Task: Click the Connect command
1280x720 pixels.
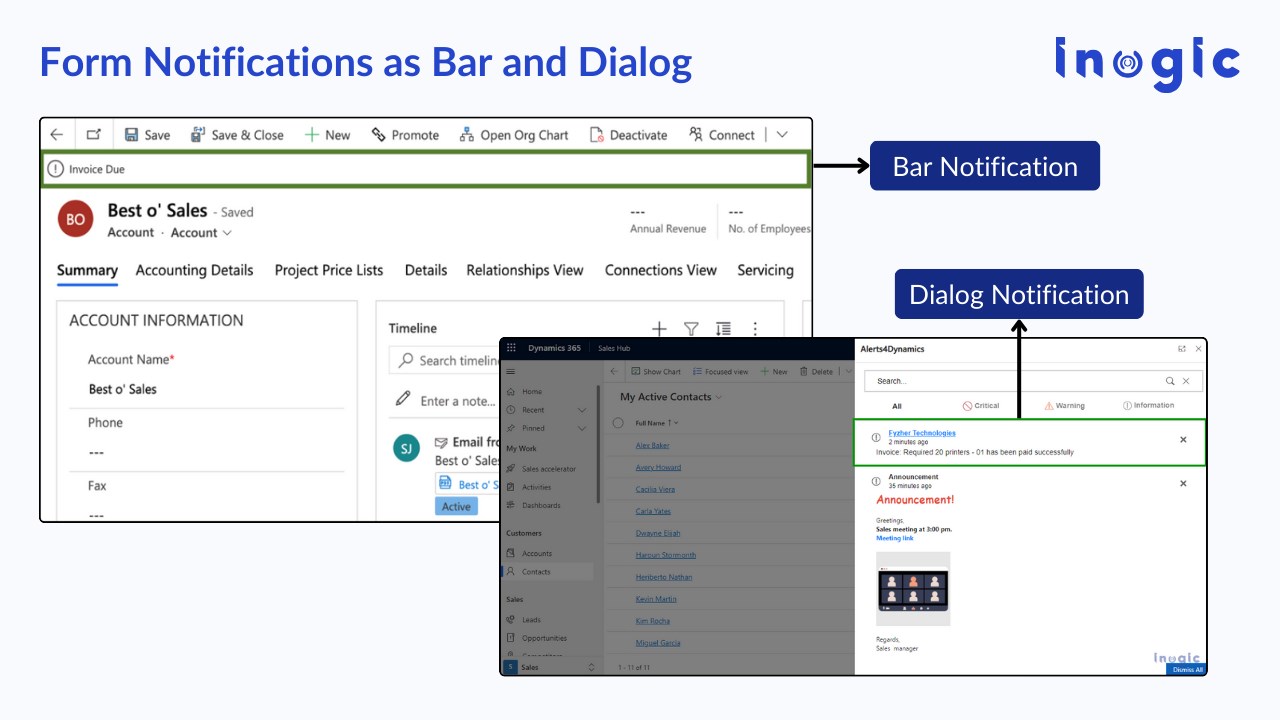Action: click(722, 135)
